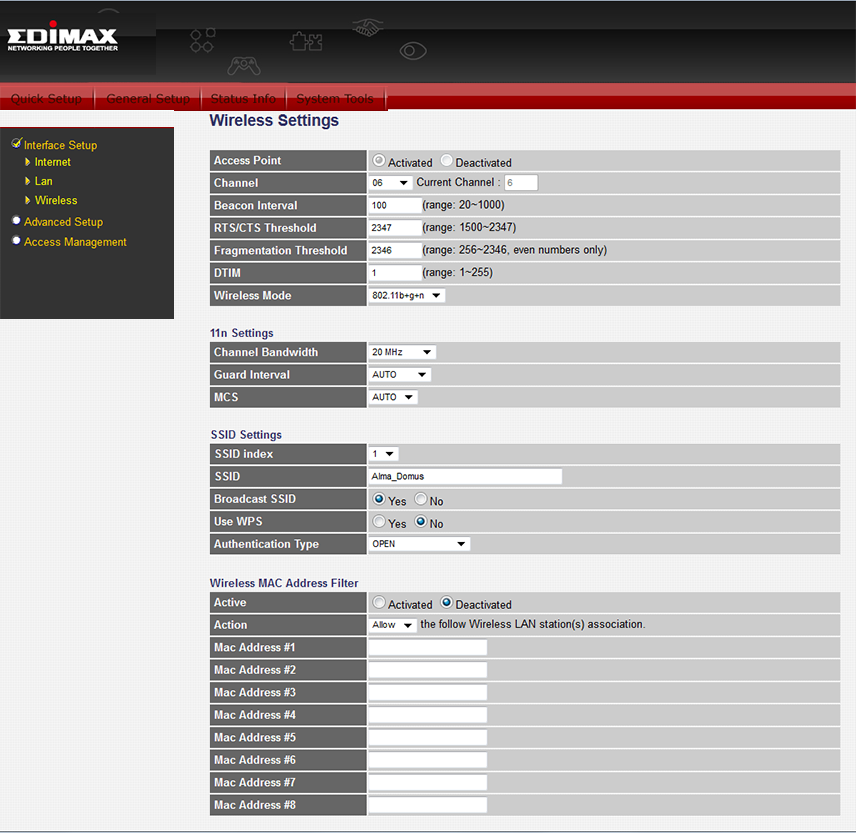856x833 pixels.
Task: Click the Edimax logo in the header
Action: click(x=62, y=40)
